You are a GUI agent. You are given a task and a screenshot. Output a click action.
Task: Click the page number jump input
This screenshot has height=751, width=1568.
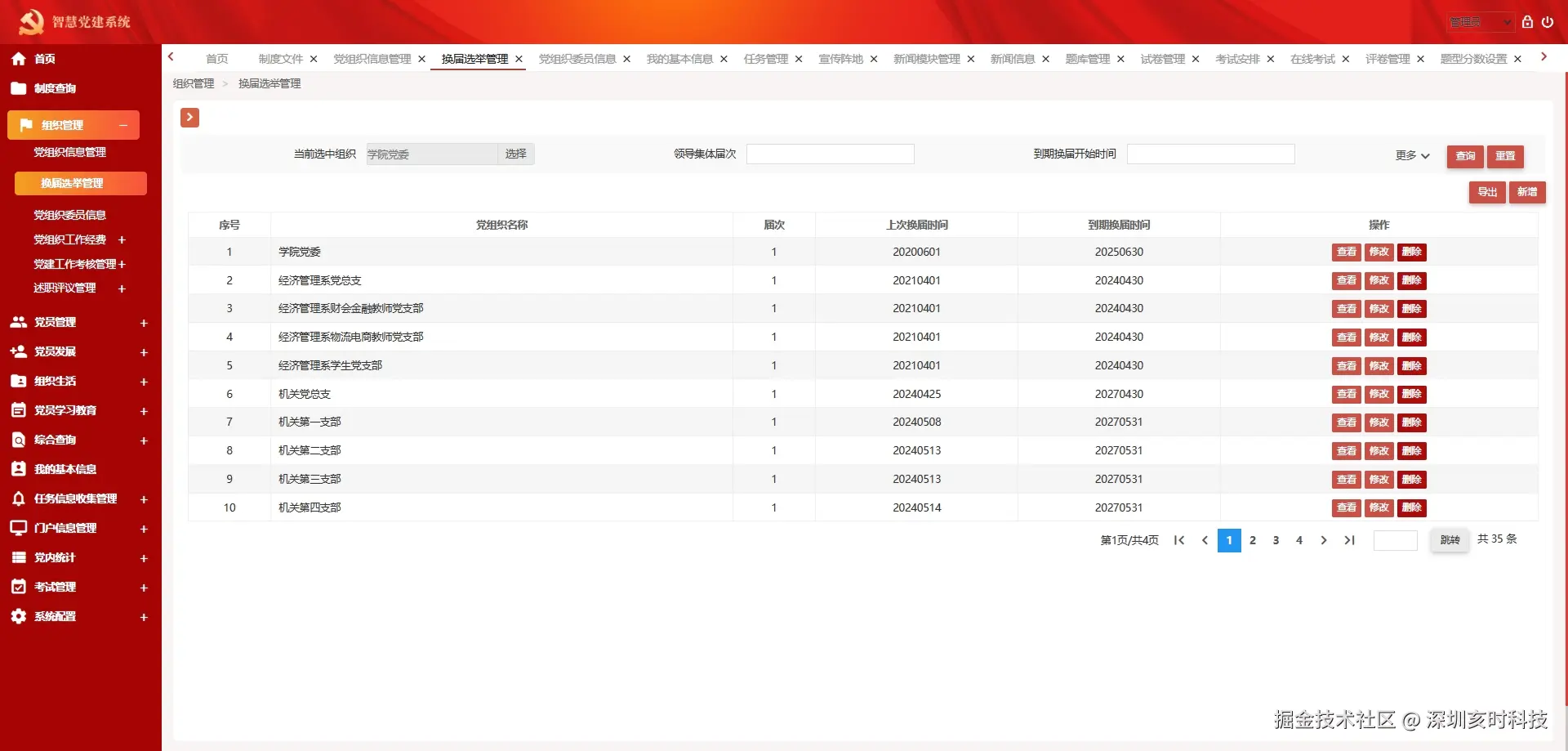point(1396,540)
